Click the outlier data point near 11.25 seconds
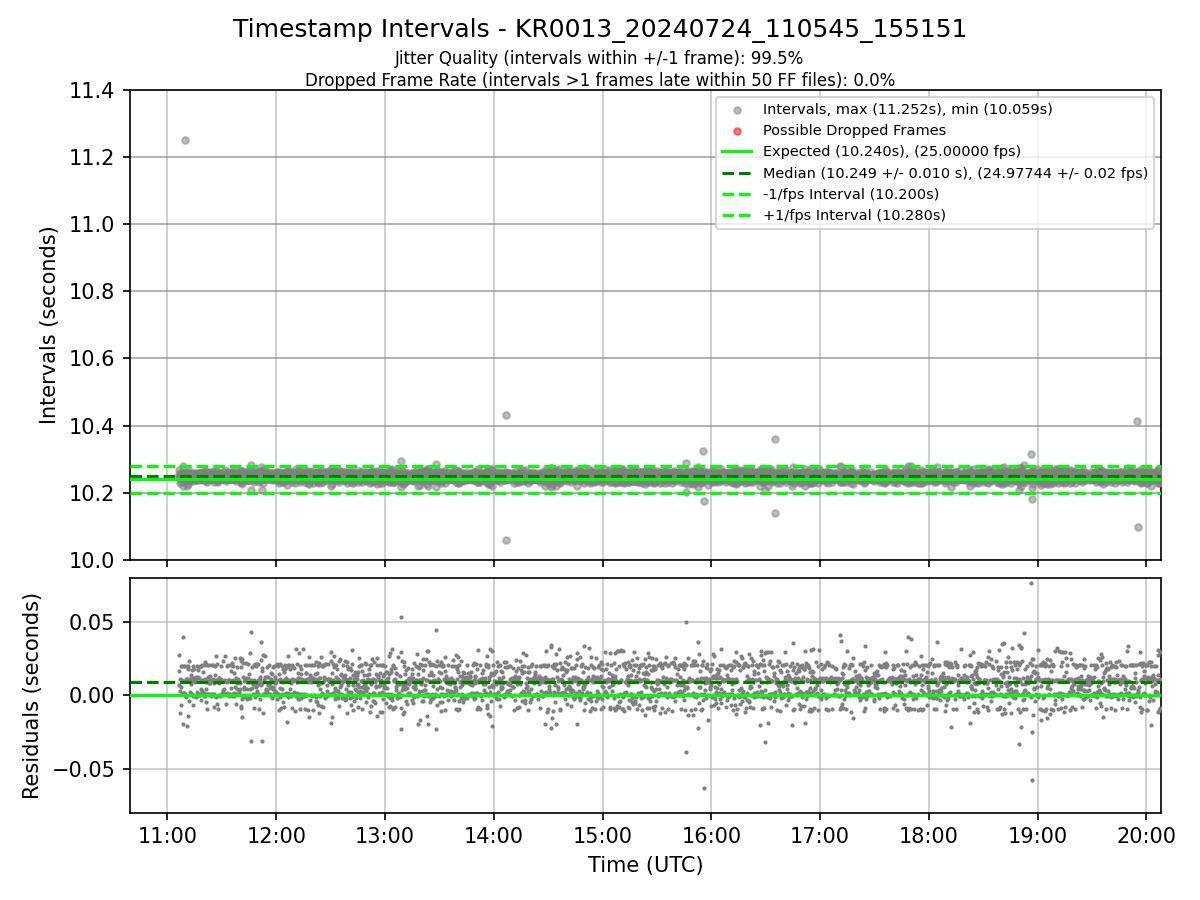The height and width of the screenshot is (900, 1200). point(185,140)
